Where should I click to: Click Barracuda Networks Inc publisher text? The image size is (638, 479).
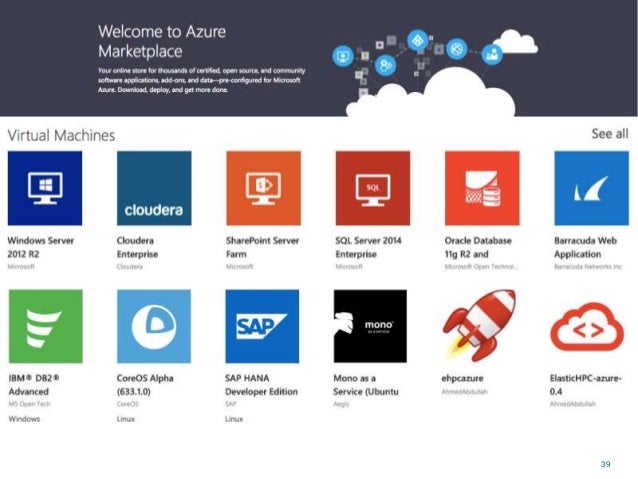[x=588, y=267]
